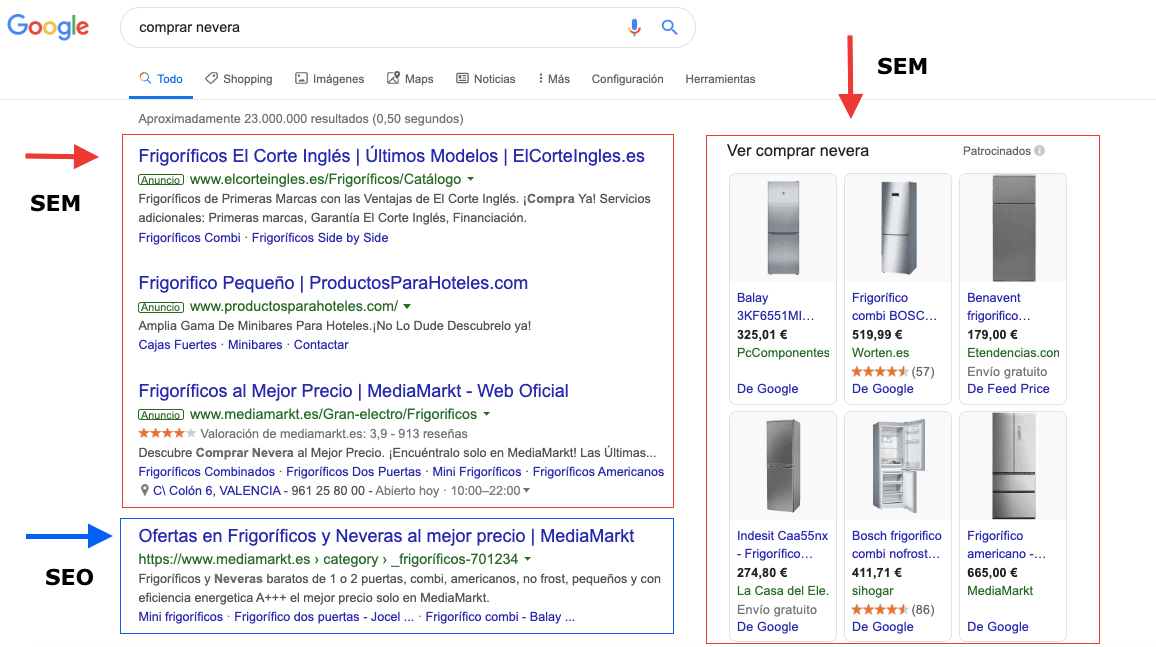Image resolution: width=1156 pixels, height=647 pixels.
Task: Click the sihogar seller name
Action: 872,591
